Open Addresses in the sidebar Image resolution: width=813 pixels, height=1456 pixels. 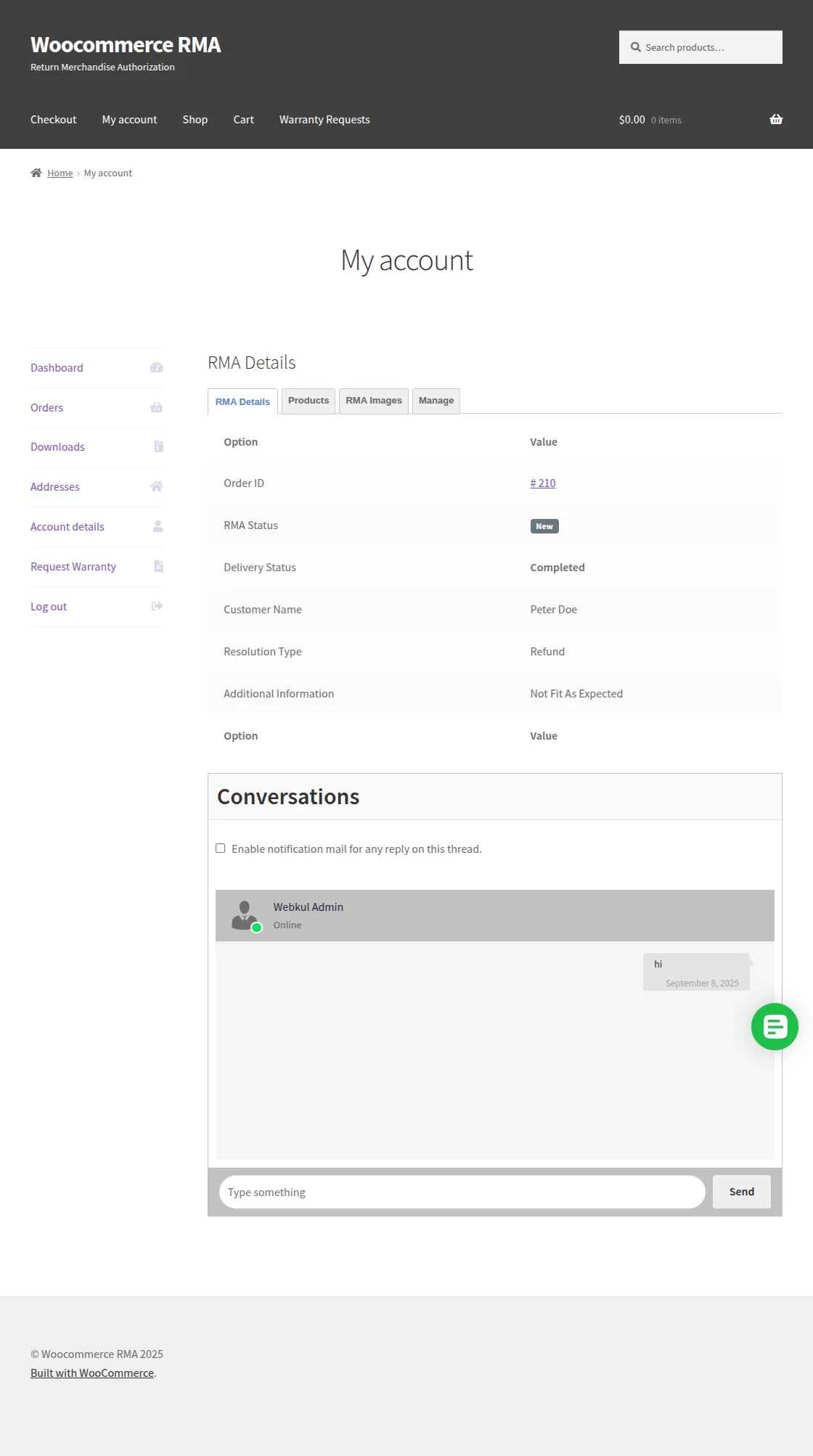coord(55,487)
